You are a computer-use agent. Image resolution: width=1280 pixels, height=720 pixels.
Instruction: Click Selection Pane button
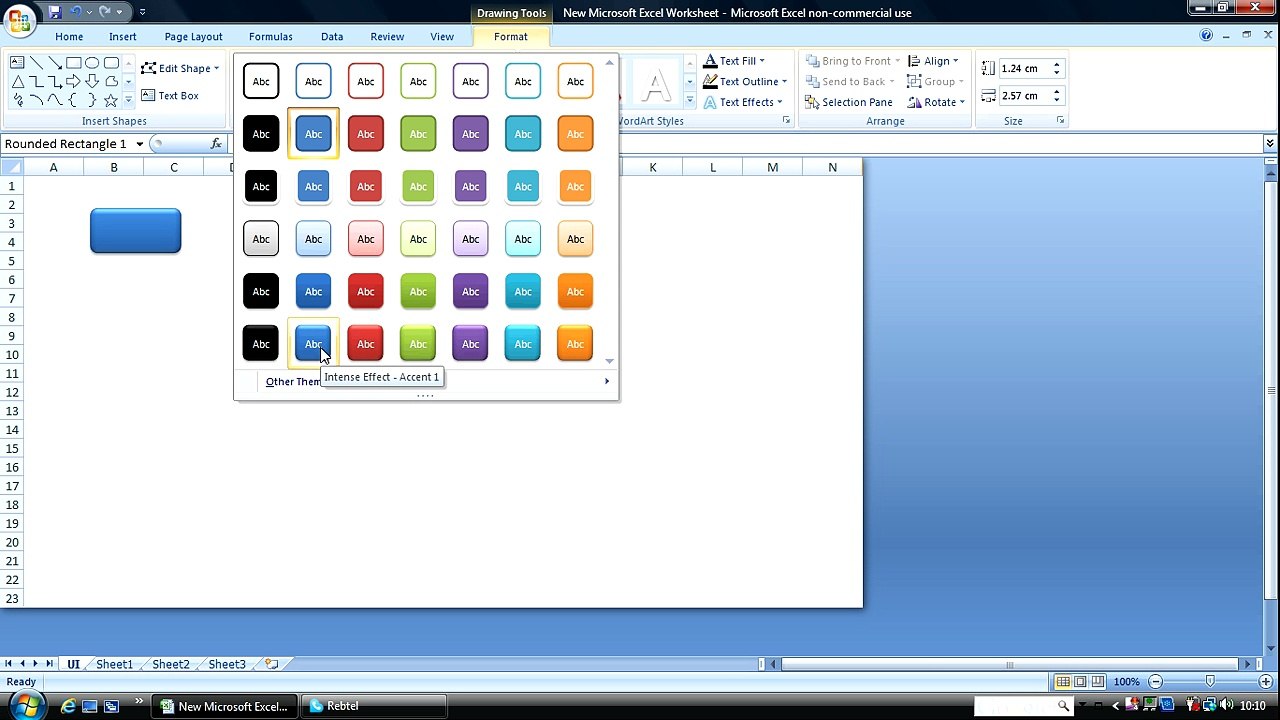pyautogui.click(x=848, y=101)
